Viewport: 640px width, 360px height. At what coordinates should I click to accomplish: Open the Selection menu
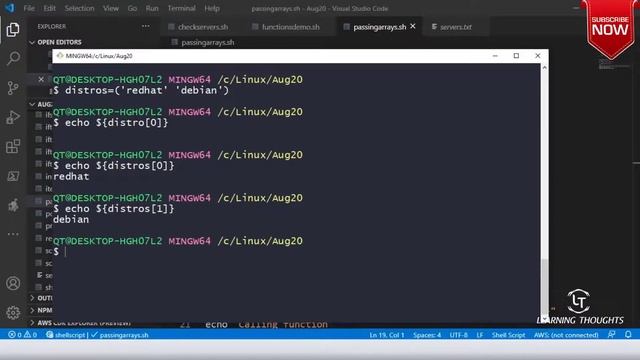point(79,8)
